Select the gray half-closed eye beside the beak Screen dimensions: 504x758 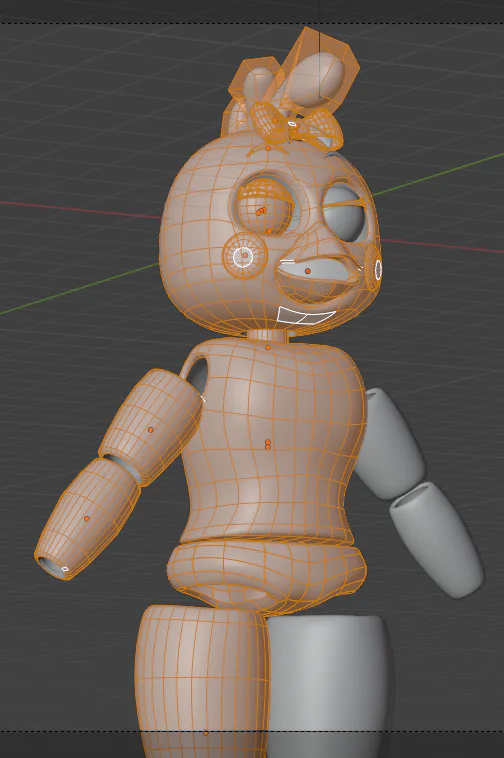point(344,213)
